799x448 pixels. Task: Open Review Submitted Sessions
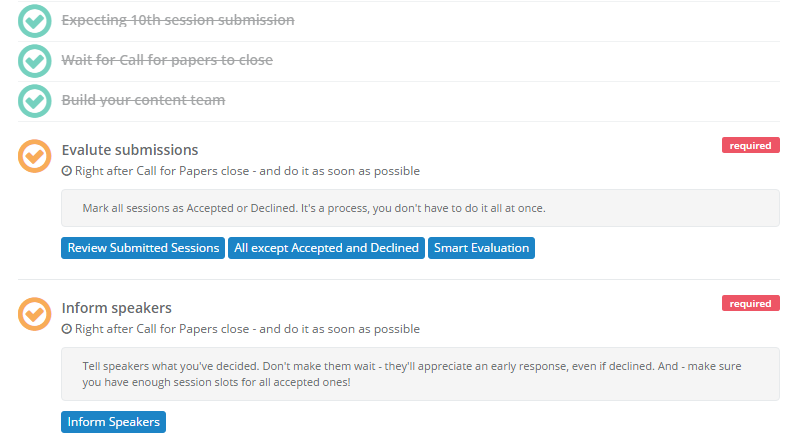[143, 248]
